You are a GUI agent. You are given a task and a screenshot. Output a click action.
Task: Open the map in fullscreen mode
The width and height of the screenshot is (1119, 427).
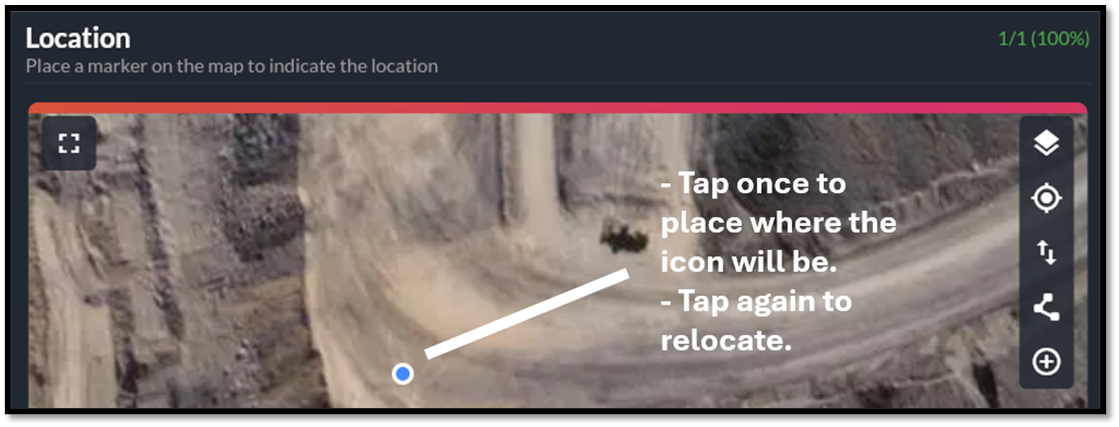coord(69,143)
